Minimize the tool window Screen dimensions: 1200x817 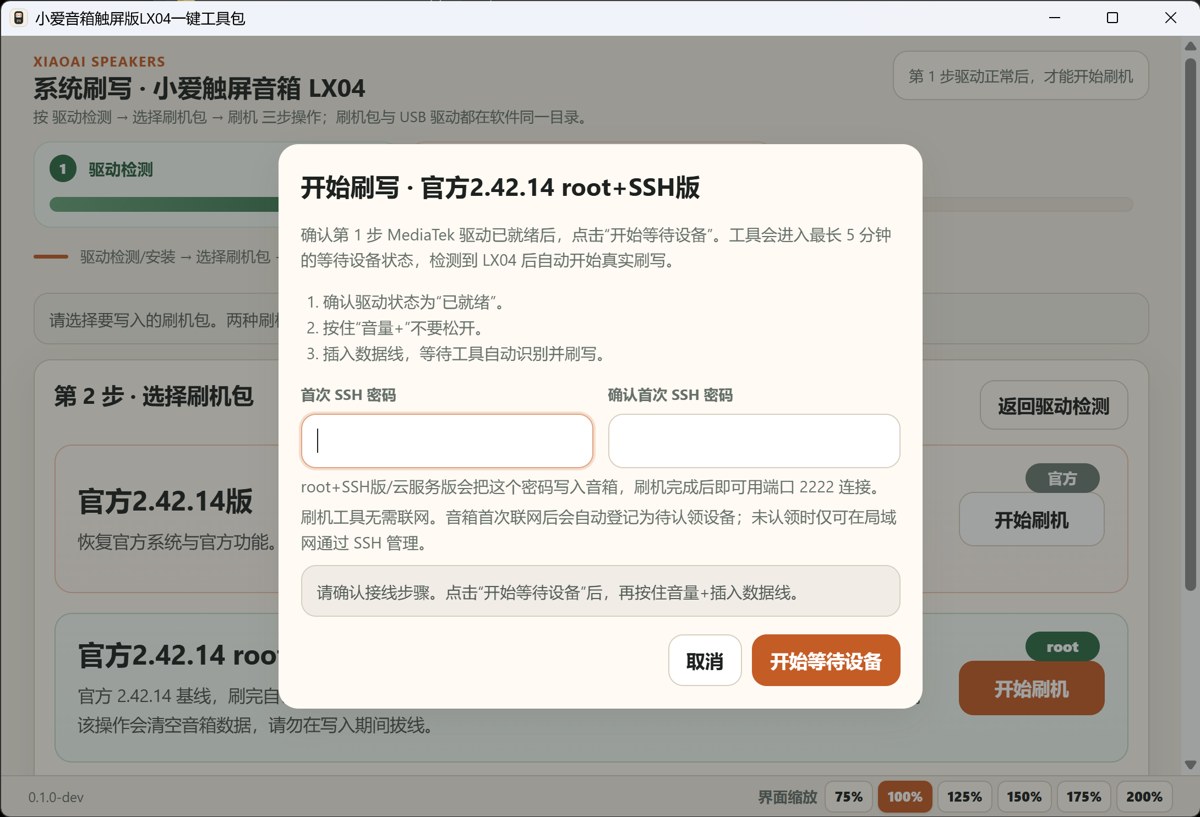(1054, 18)
